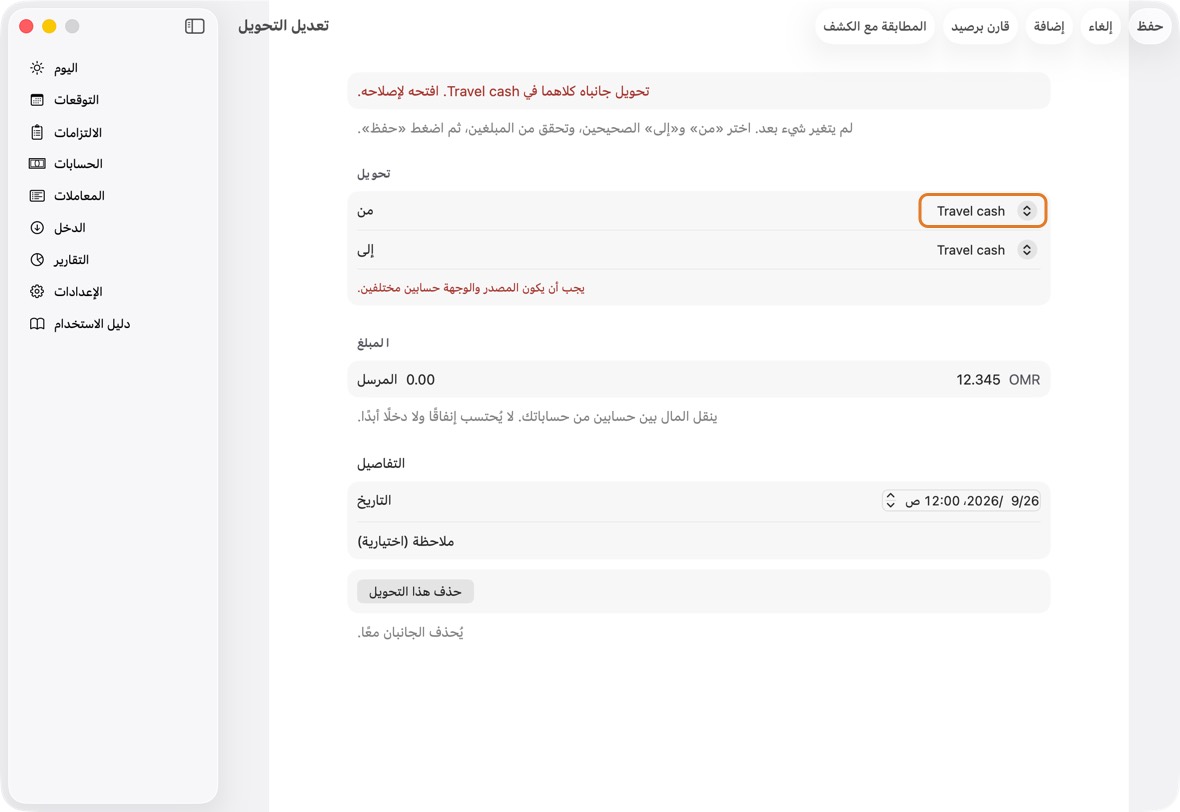Click the date stepper arrows

890,500
